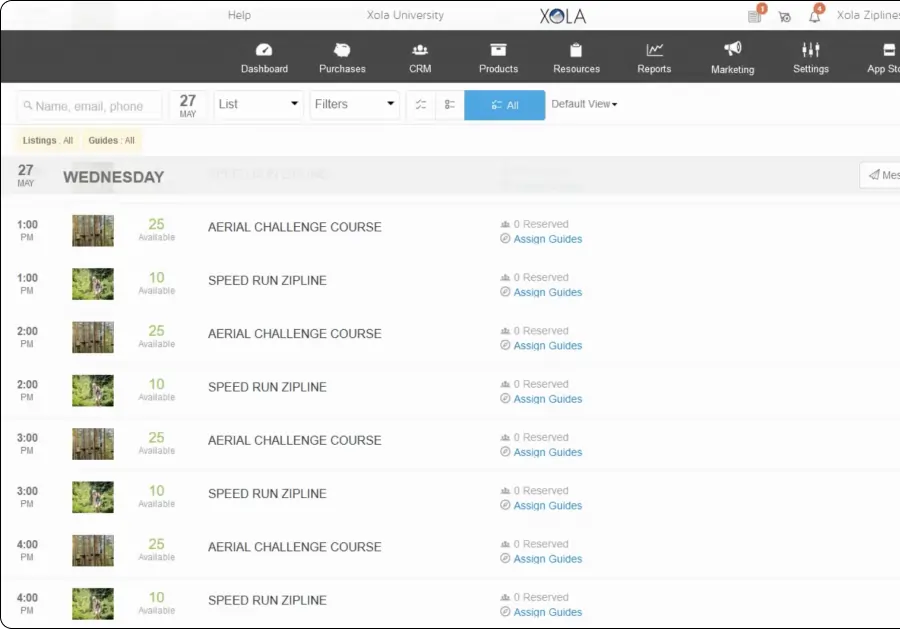The image size is (900, 629).
Task: Open the Filters dropdown
Action: [x=354, y=104]
